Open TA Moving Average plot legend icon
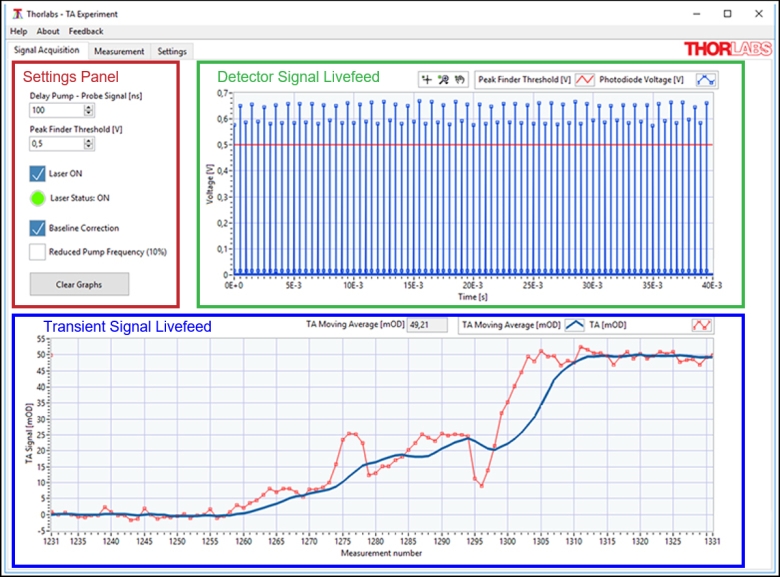The height and width of the screenshot is (577, 780). [x=575, y=325]
